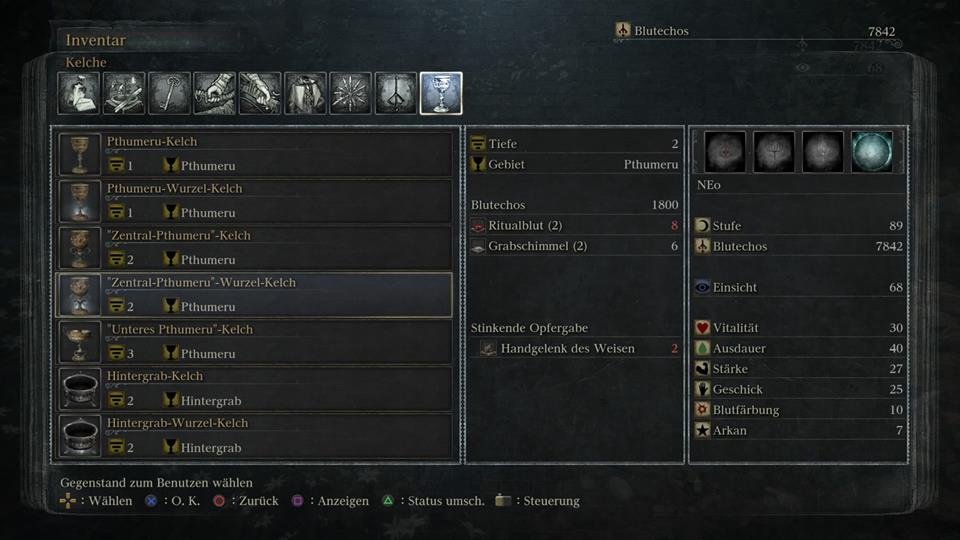Image resolution: width=960 pixels, height=540 pixels.
Task: Select the first empty rune slot
Action: coord(725,151)
